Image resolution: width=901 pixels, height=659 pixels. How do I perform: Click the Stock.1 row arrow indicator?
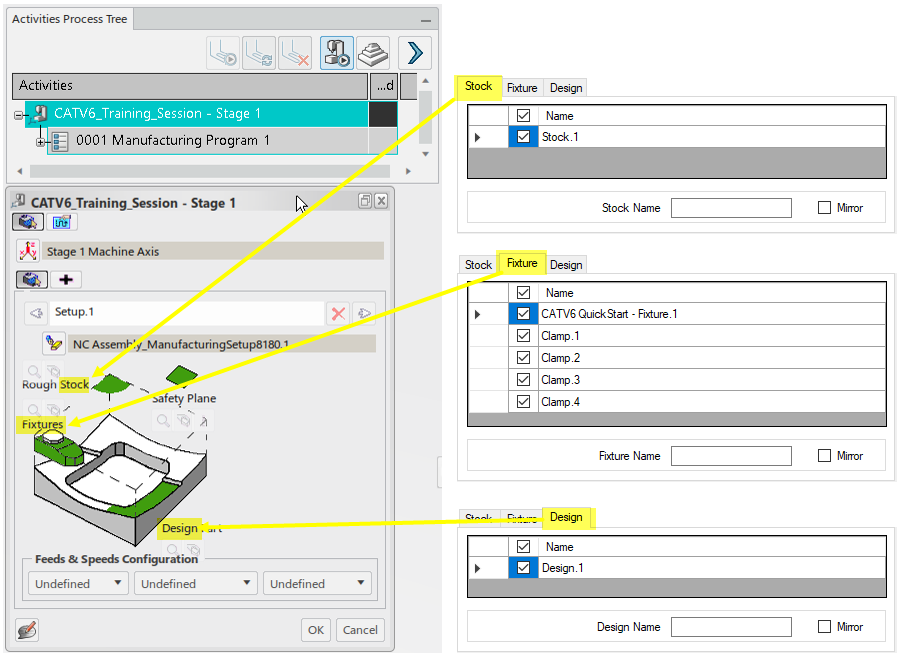[x=478, y=137]
